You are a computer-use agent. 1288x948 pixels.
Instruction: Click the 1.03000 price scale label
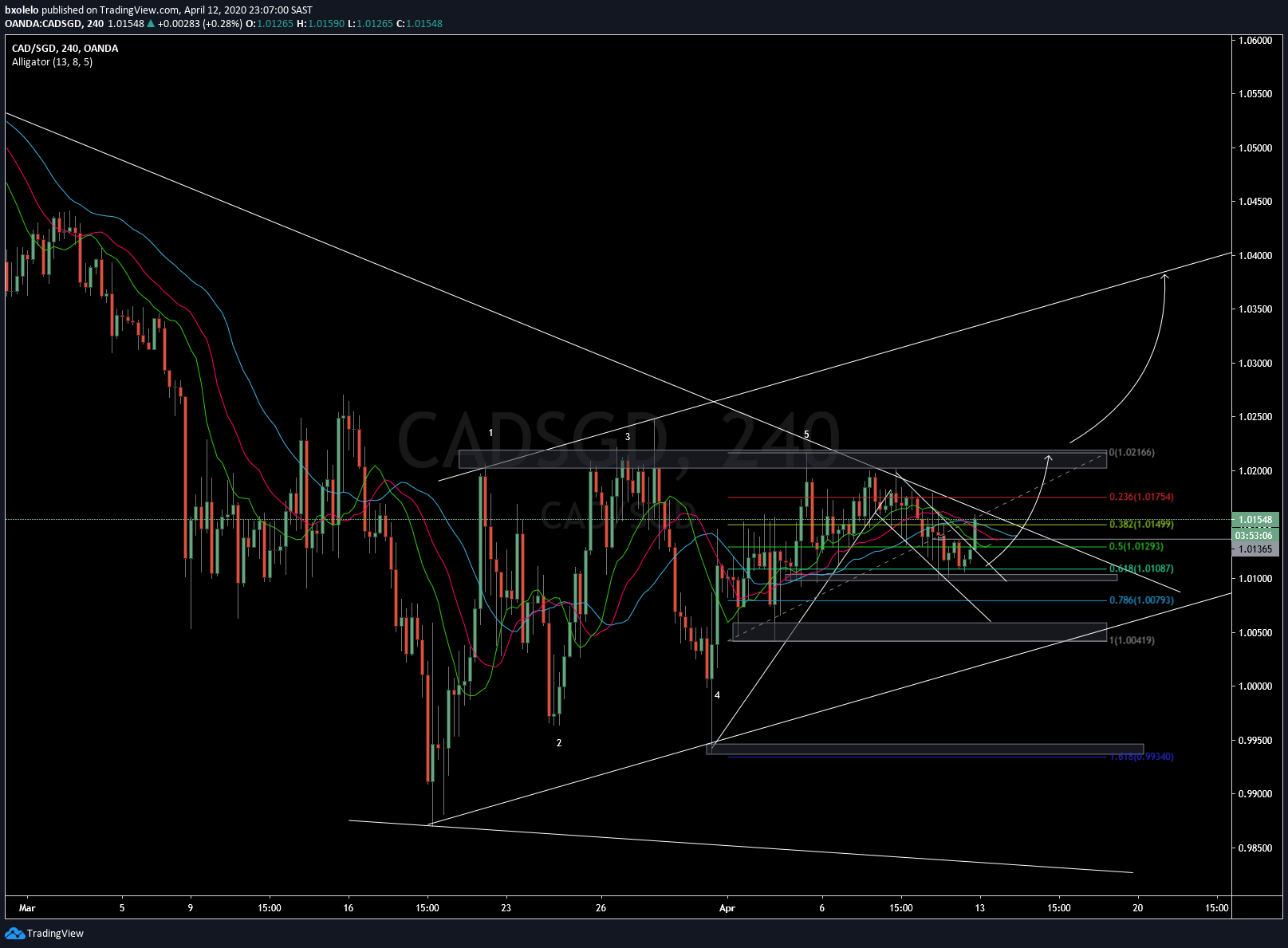(1255, 363)
